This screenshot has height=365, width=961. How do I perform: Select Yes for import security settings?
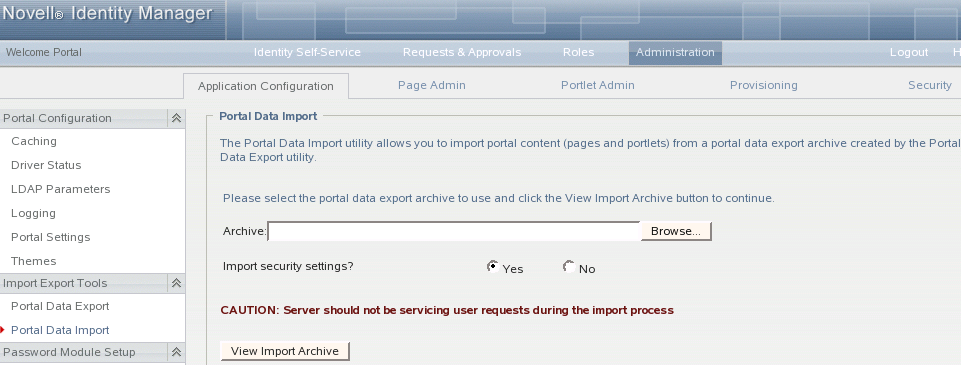492,266
